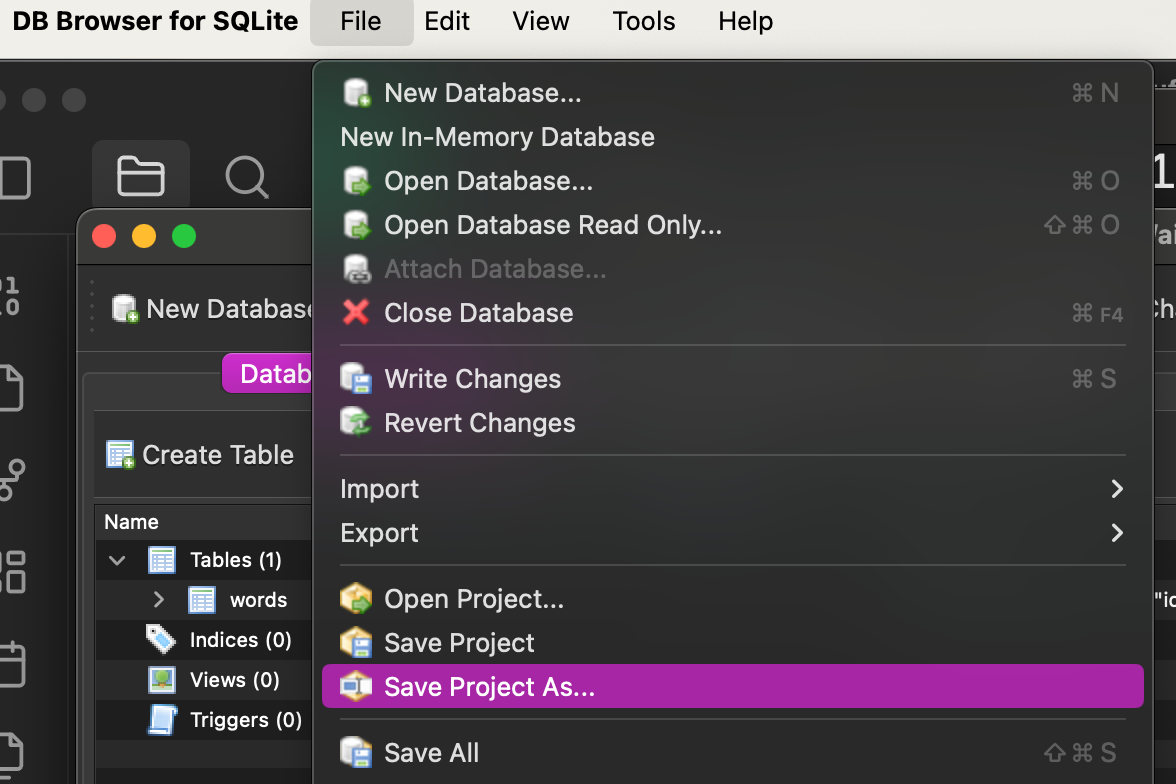Open the Tools menu

pos(644,21)
